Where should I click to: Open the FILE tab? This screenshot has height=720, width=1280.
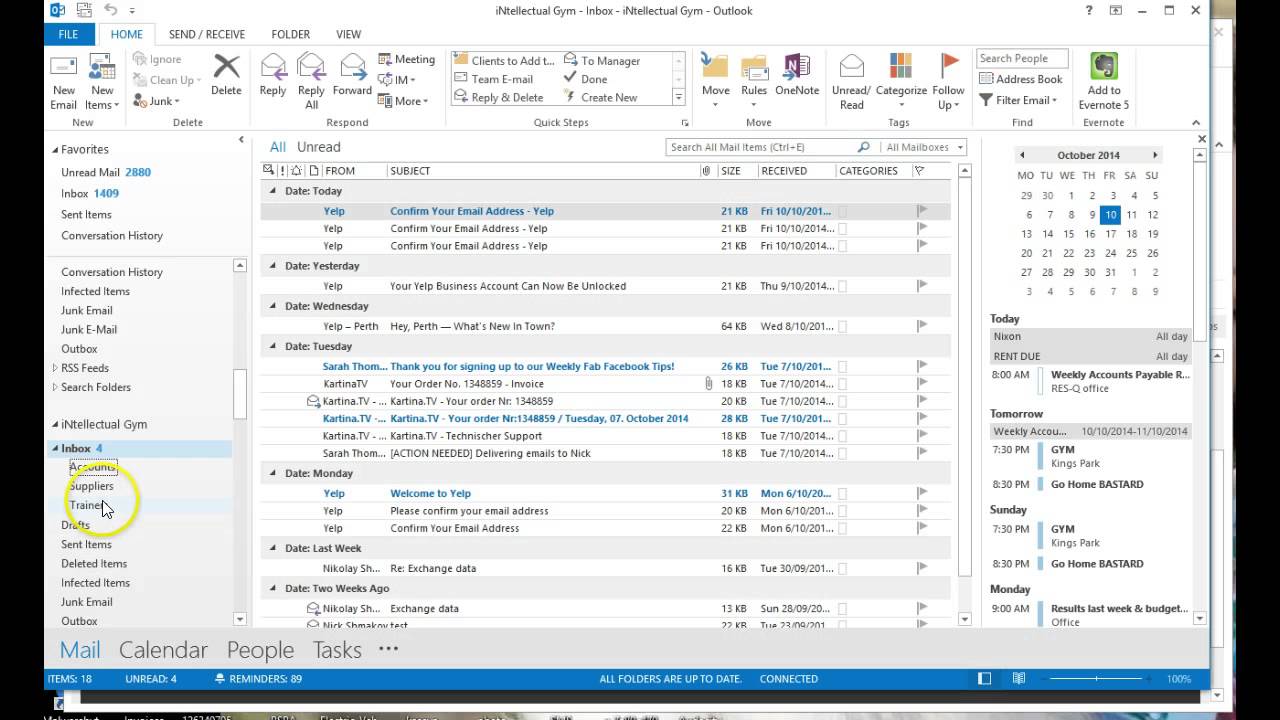pyautogui.click(x=68, y=34)
